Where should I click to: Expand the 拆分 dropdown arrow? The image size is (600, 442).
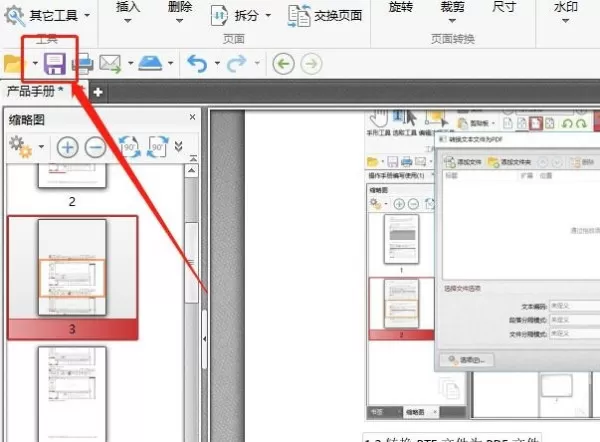coord(268,16)
